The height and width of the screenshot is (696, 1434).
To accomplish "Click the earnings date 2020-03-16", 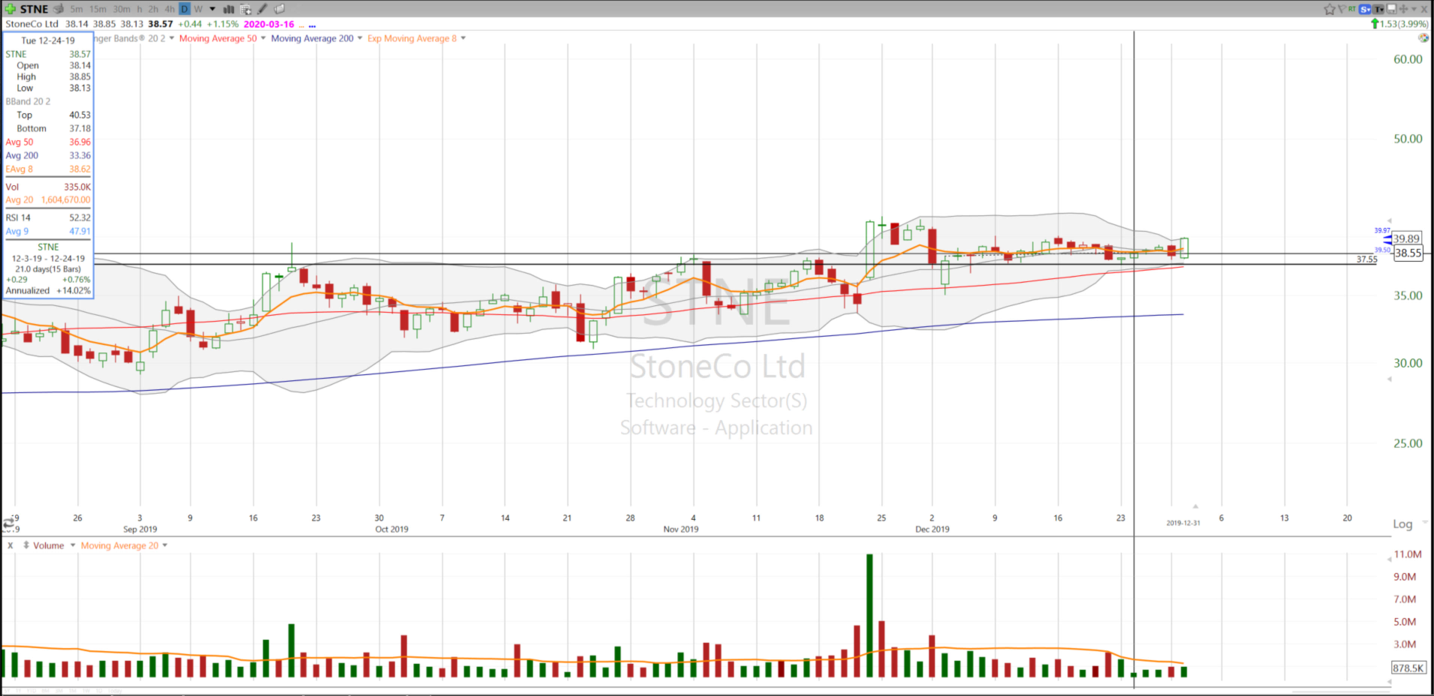I will [x=269, y=24].
